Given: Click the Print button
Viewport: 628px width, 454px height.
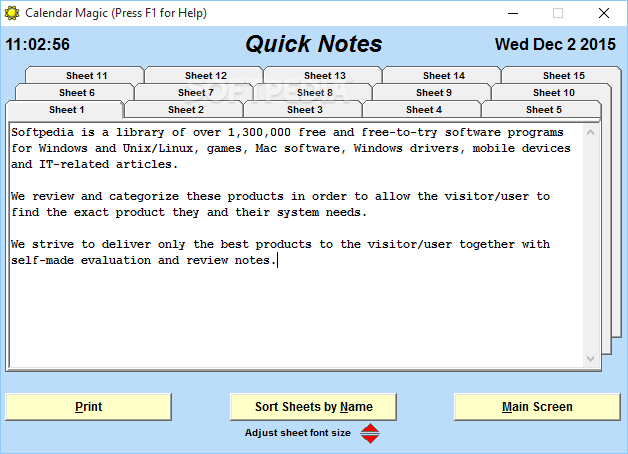Looking at the screenshot, I should (x=89, y=407).
